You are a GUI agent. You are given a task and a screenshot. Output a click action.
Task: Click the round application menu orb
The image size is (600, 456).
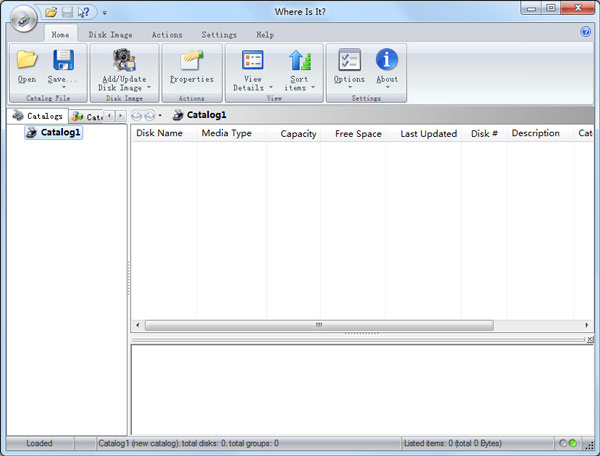(x=24, y=18)
